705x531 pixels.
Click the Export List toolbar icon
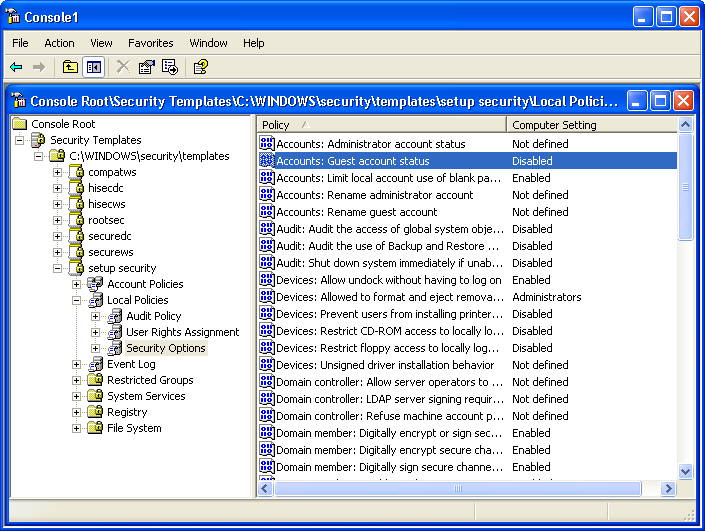coord(170,67)
